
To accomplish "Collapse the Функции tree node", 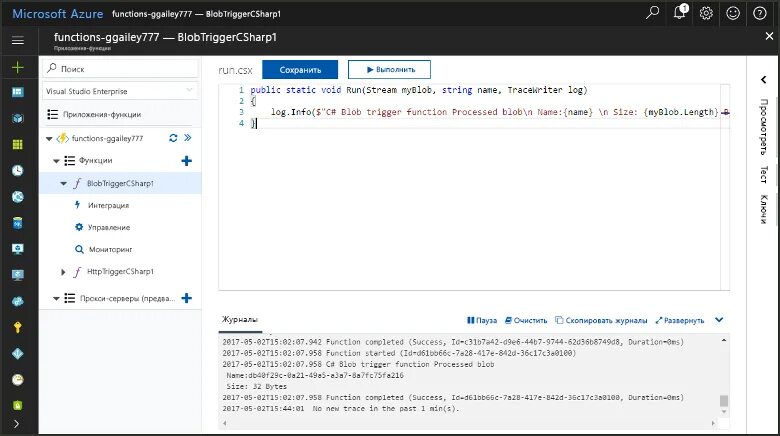I will [56, 161].
